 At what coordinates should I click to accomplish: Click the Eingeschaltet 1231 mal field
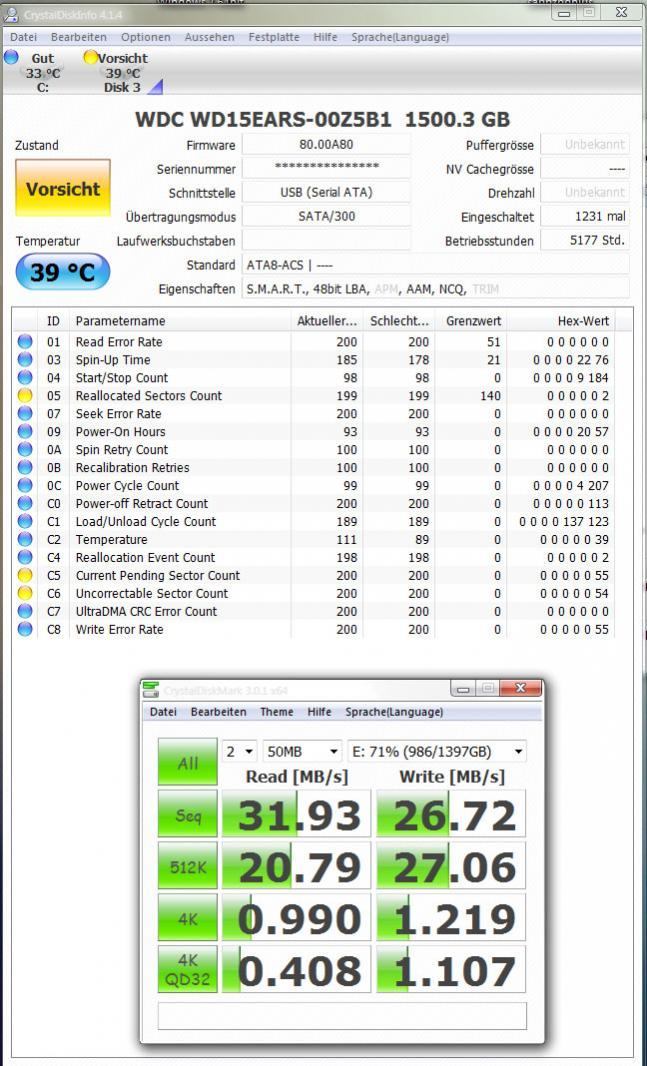pyautogui.click(x=585, y=216)
